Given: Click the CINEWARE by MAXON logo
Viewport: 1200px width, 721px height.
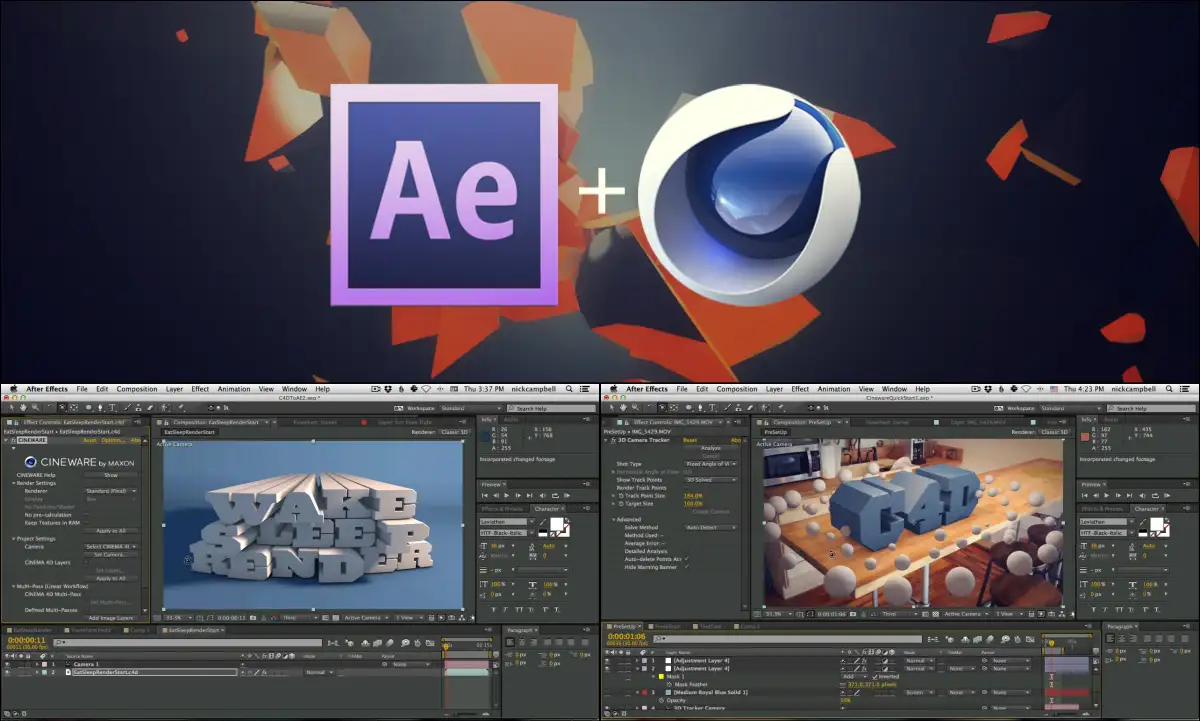Looking at the screenshot, I should point(78,463).
